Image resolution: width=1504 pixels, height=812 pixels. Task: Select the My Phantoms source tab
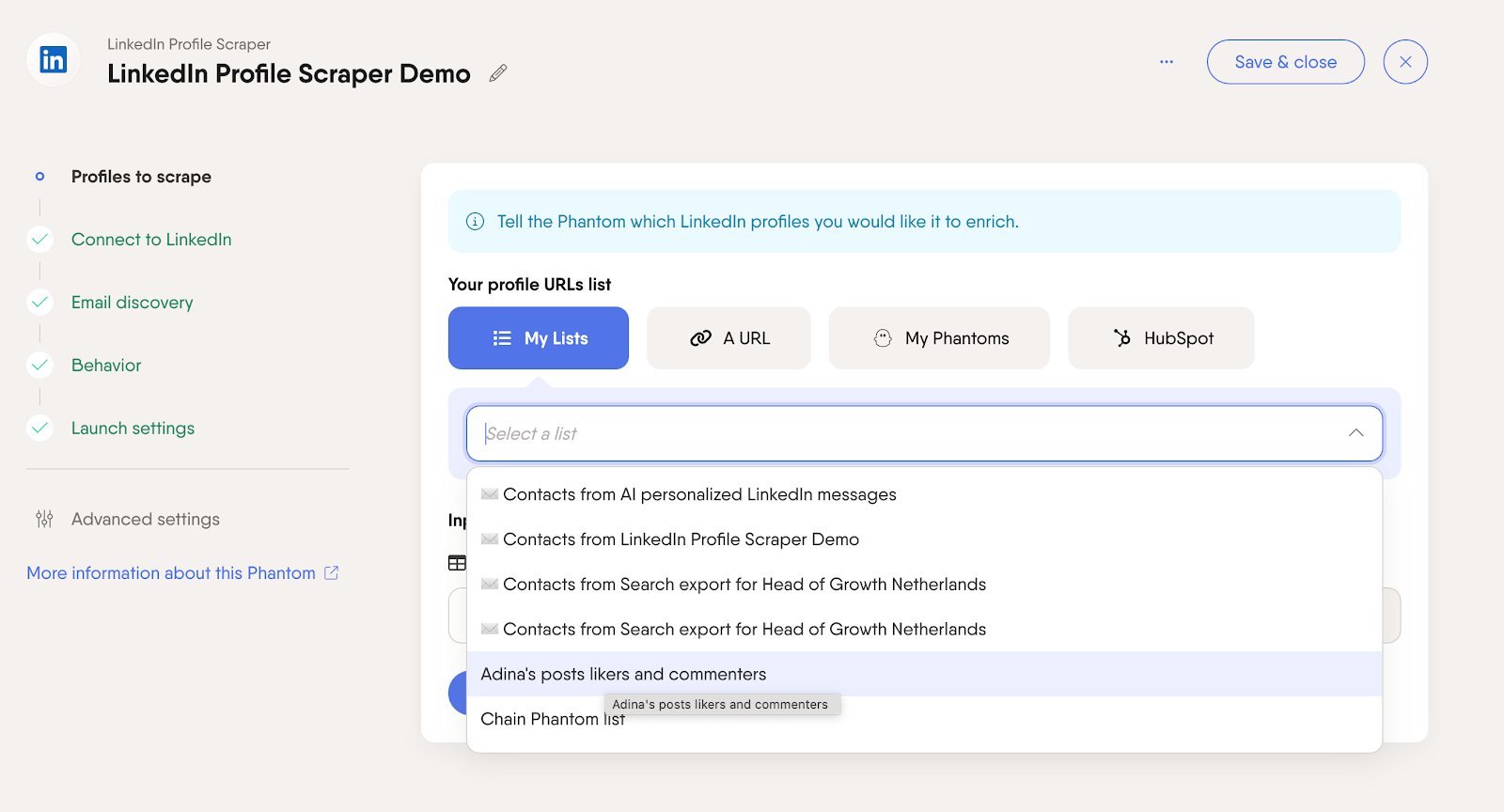939,338
